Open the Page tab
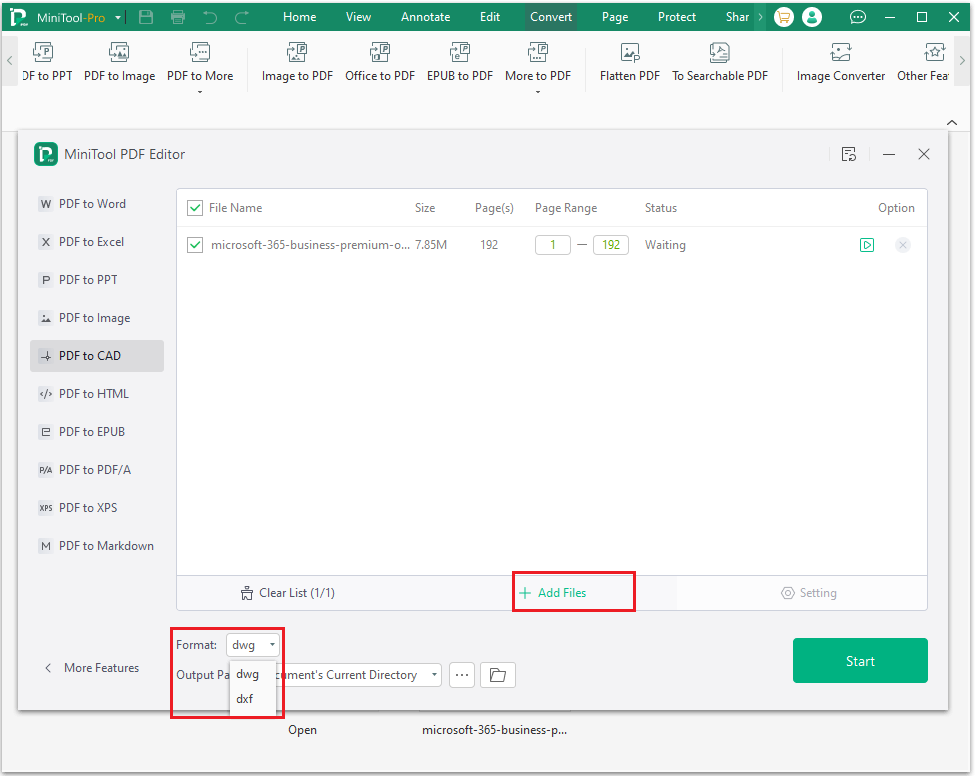975x776 pixels. coord(615,17)
